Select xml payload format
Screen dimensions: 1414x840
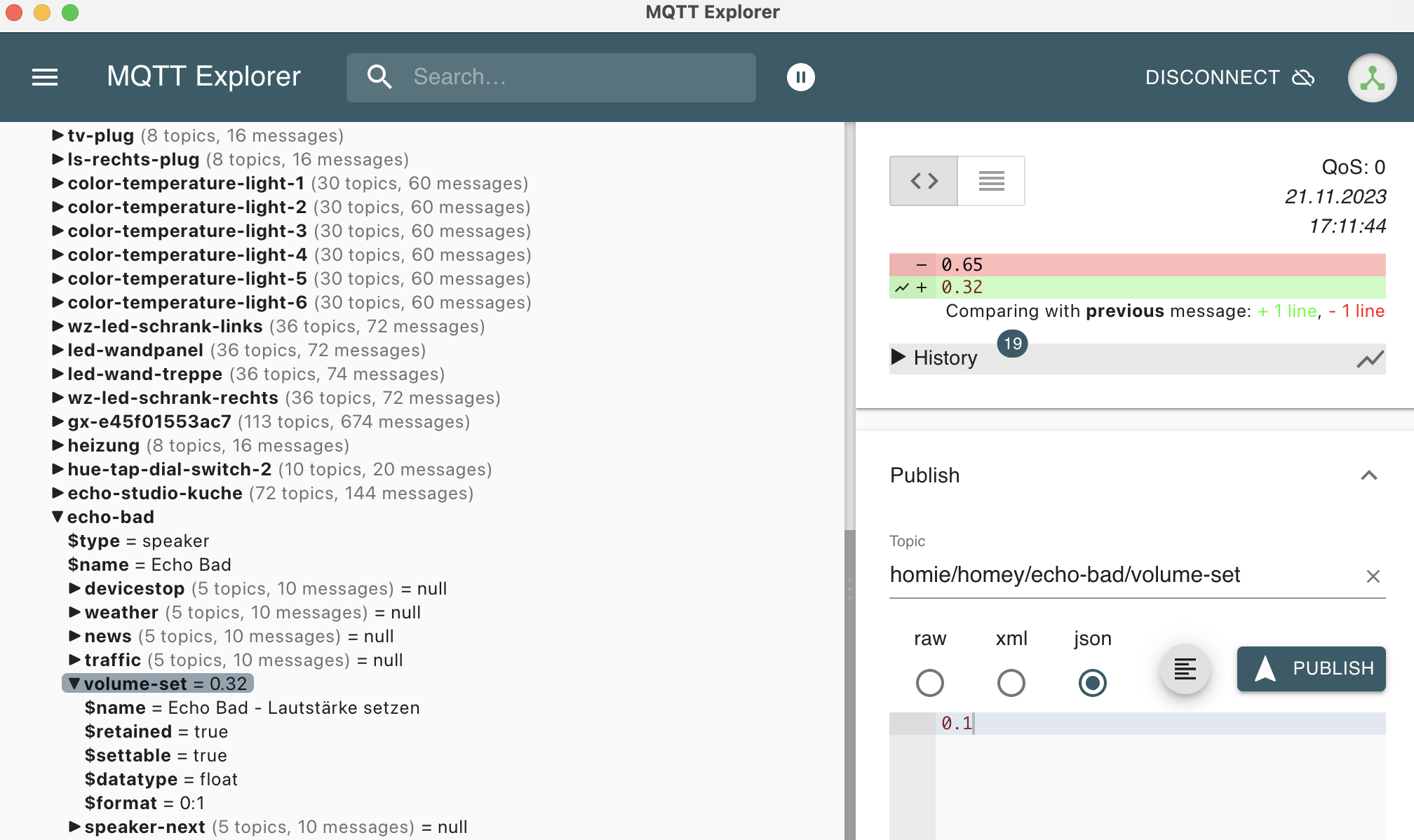(1011, 683)
